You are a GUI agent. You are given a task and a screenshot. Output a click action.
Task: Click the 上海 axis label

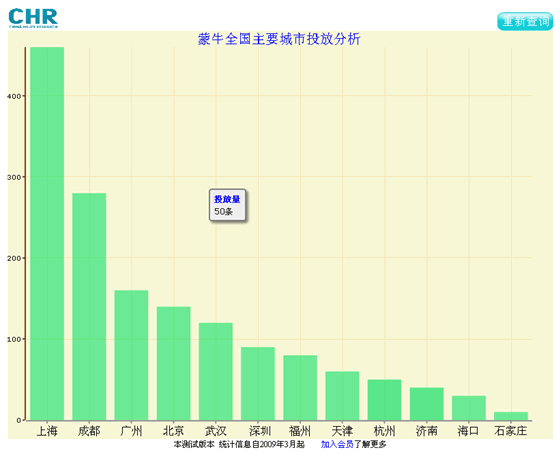pyautogui.click(x=47, y=431)
